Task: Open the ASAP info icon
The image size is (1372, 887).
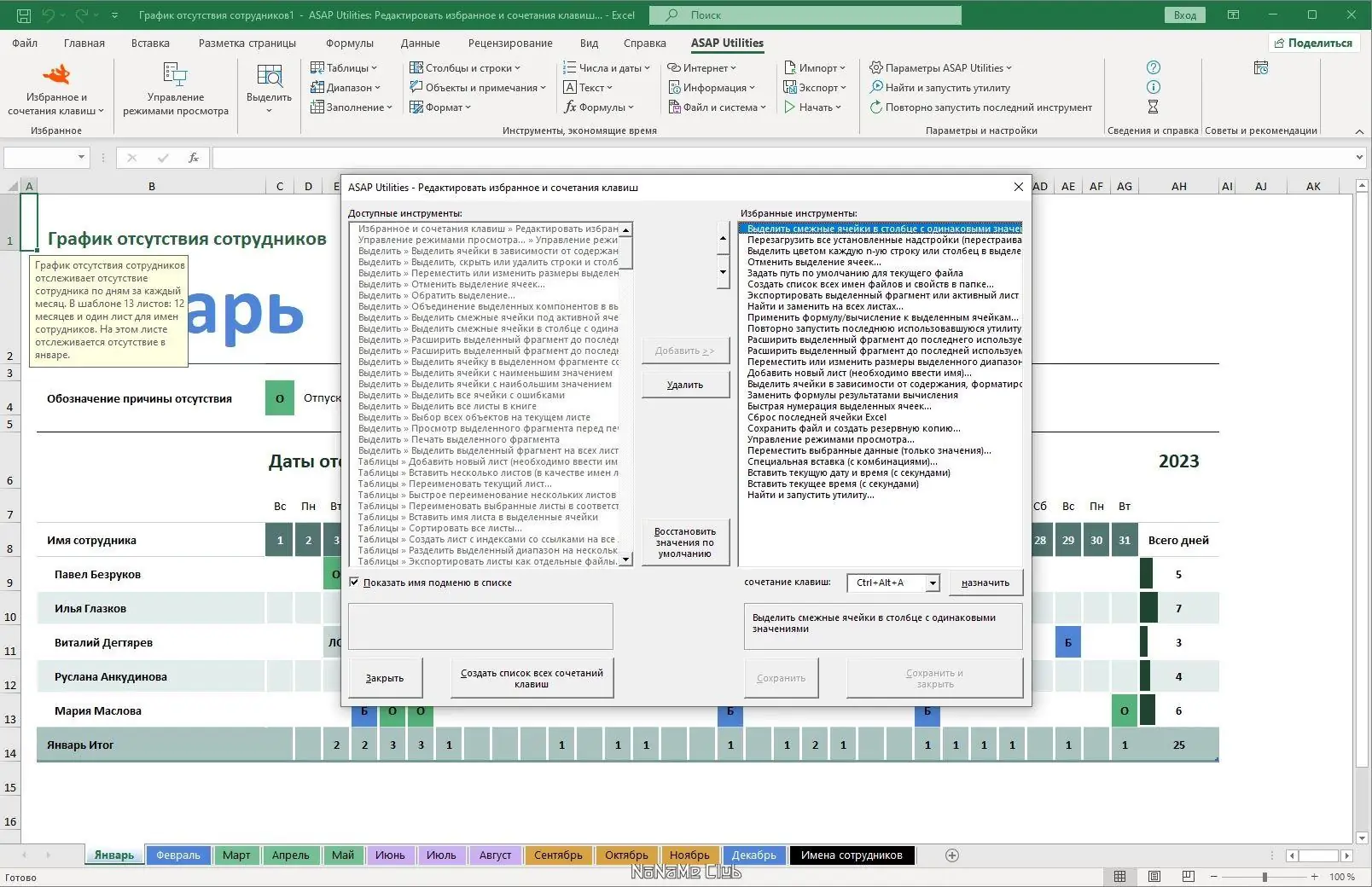Action: coord(1154,87)
